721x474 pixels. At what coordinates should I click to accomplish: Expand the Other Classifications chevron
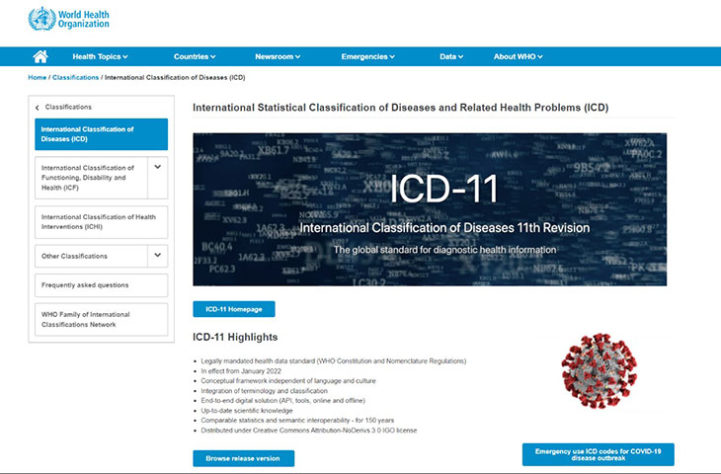click(158, 255)
